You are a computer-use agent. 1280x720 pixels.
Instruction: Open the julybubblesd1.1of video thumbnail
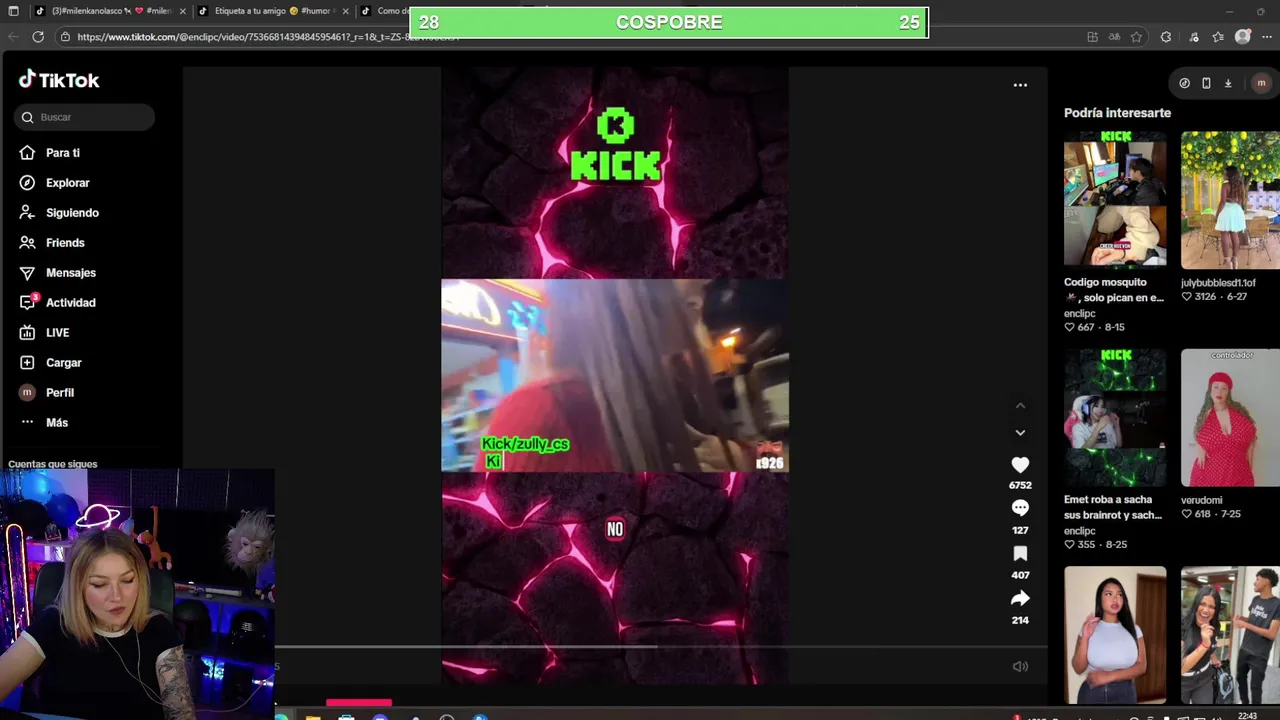[1230, 200]
